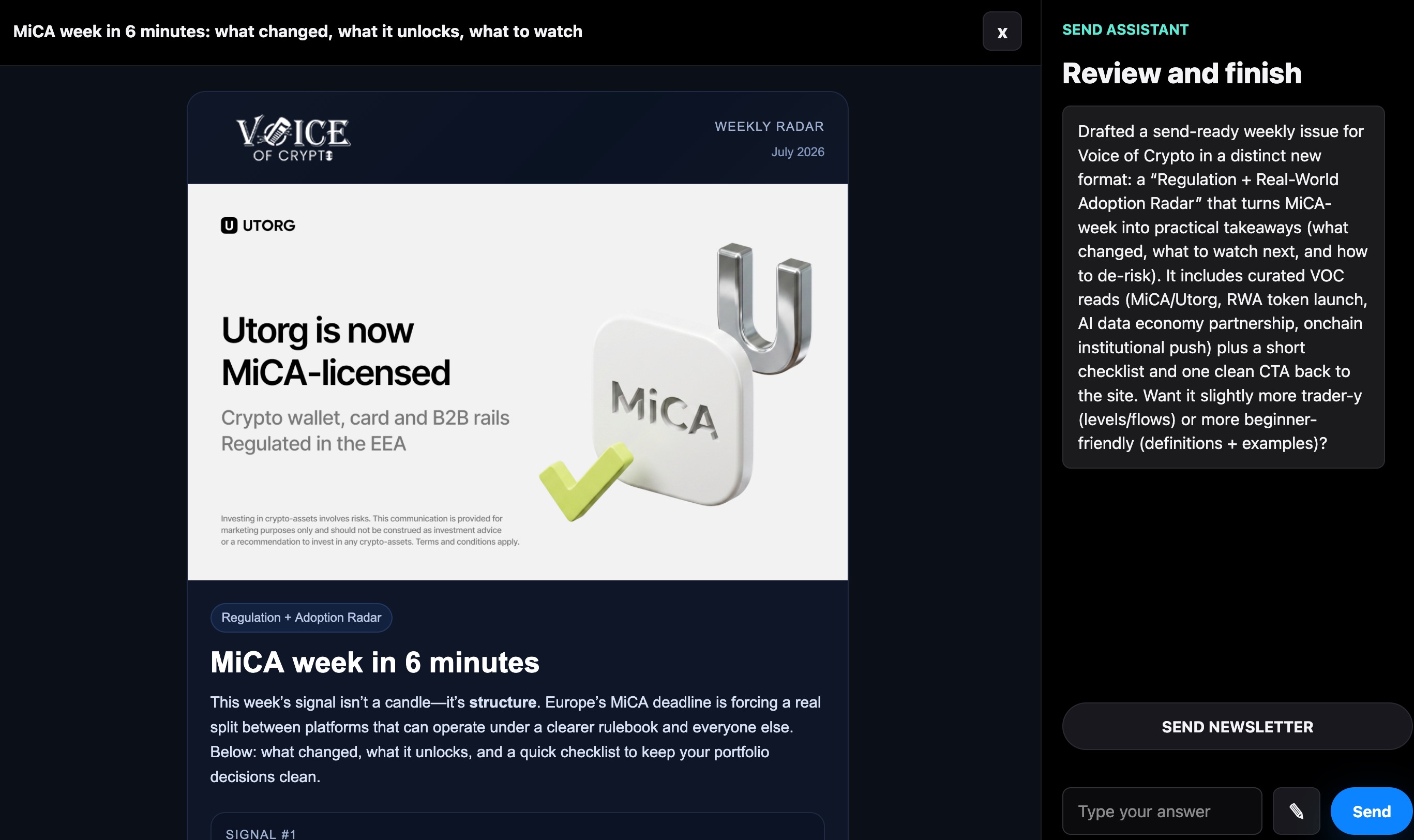Click the metallic U magnet graphic
The width and height of the screenshot is (1414, 840).
pos(764,308)
